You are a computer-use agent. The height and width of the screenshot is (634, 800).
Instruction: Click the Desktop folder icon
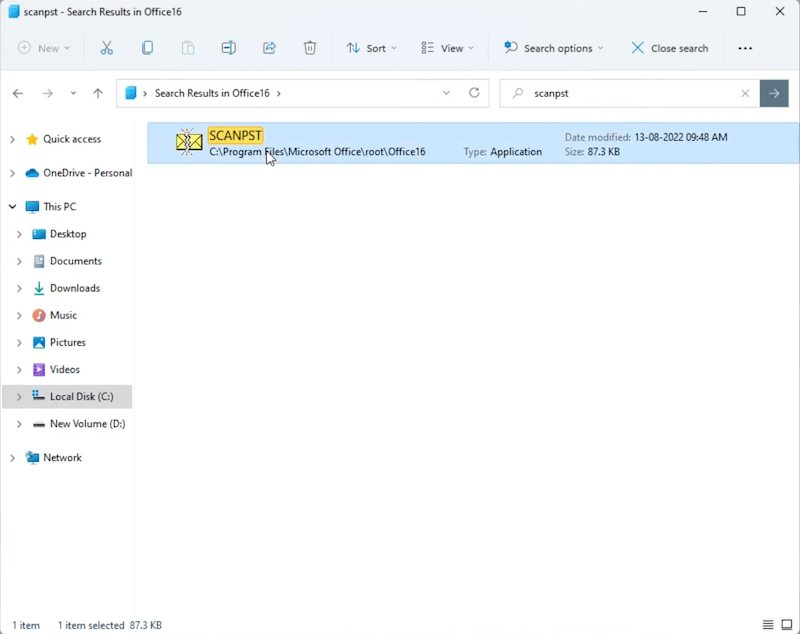click(39, 234)
